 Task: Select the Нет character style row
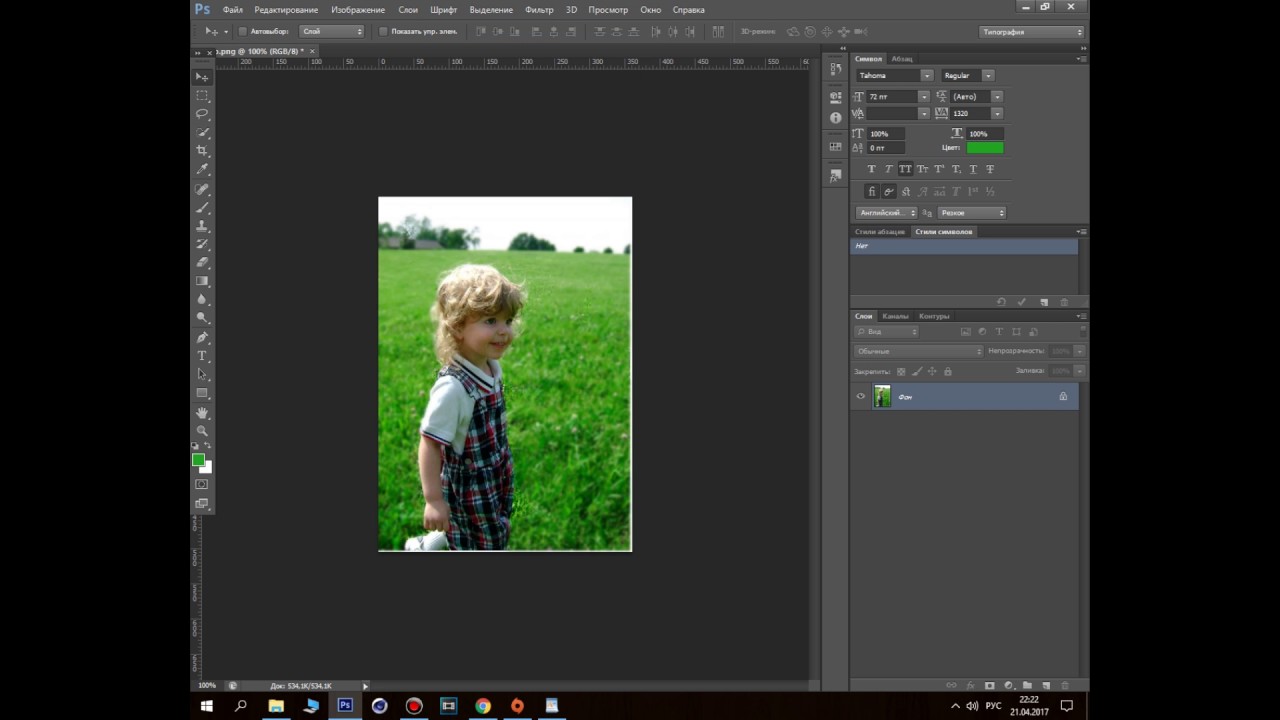click(x=964, y=246)
